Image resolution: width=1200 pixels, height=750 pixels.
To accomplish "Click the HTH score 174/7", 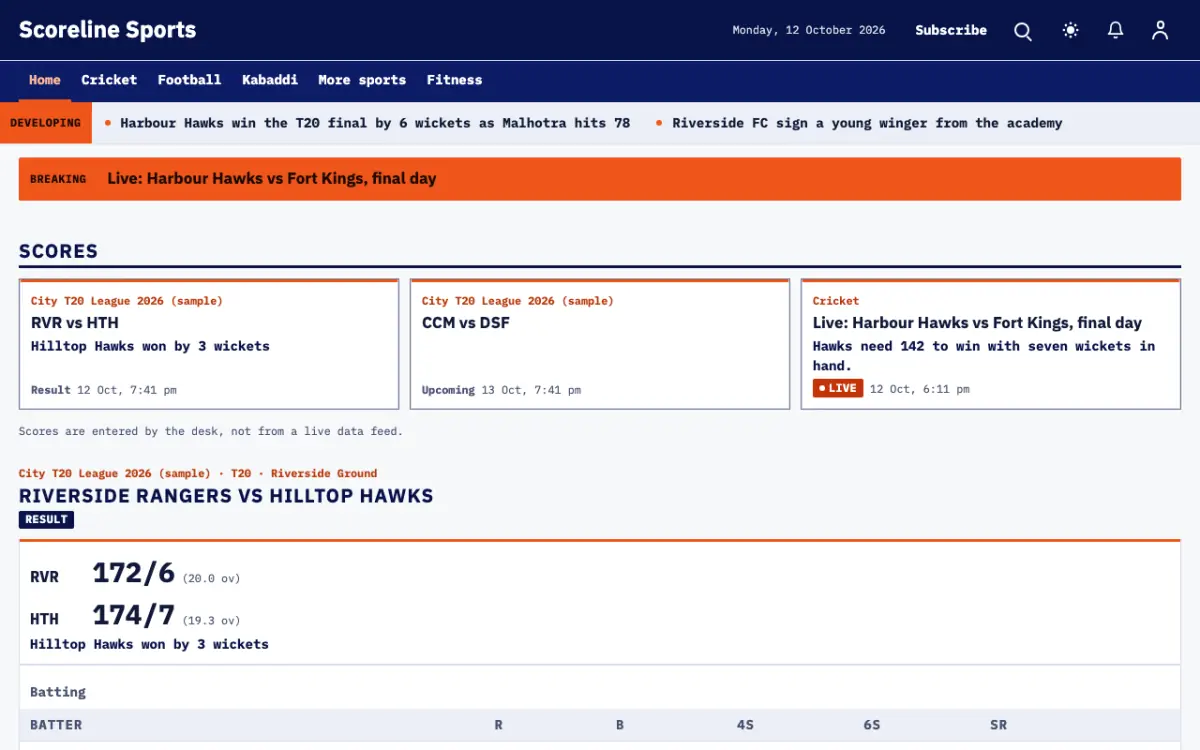I will click(134, 615).
